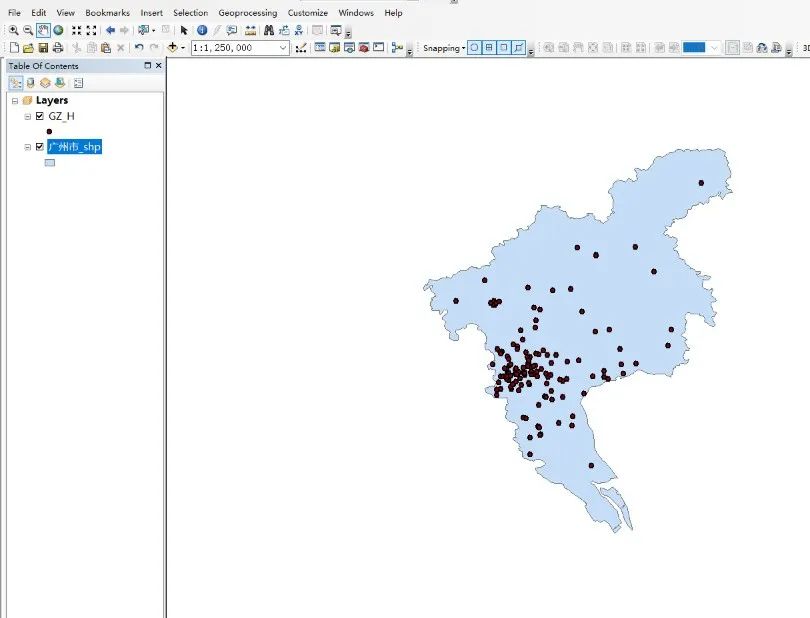Open the Snapping dropdown menu
This screenshot has width=810, height=618.
(x=463, y=48)
